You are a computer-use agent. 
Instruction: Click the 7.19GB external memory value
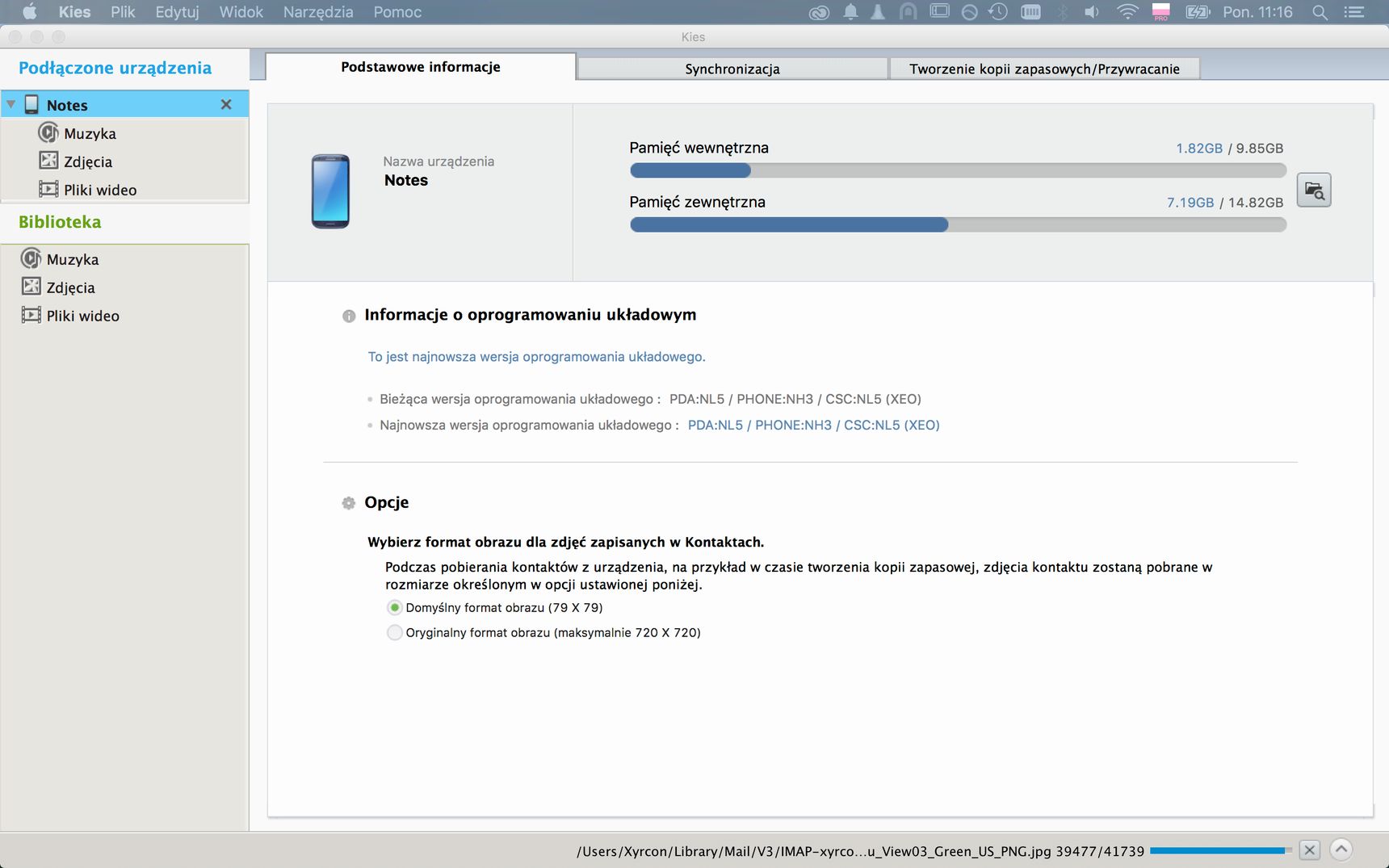tap(1190, 202)
